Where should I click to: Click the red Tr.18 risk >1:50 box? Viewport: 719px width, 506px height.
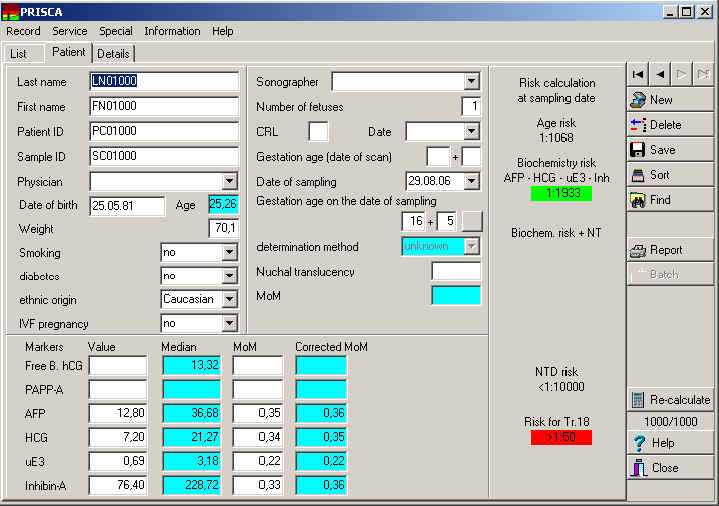coord(561,437)
